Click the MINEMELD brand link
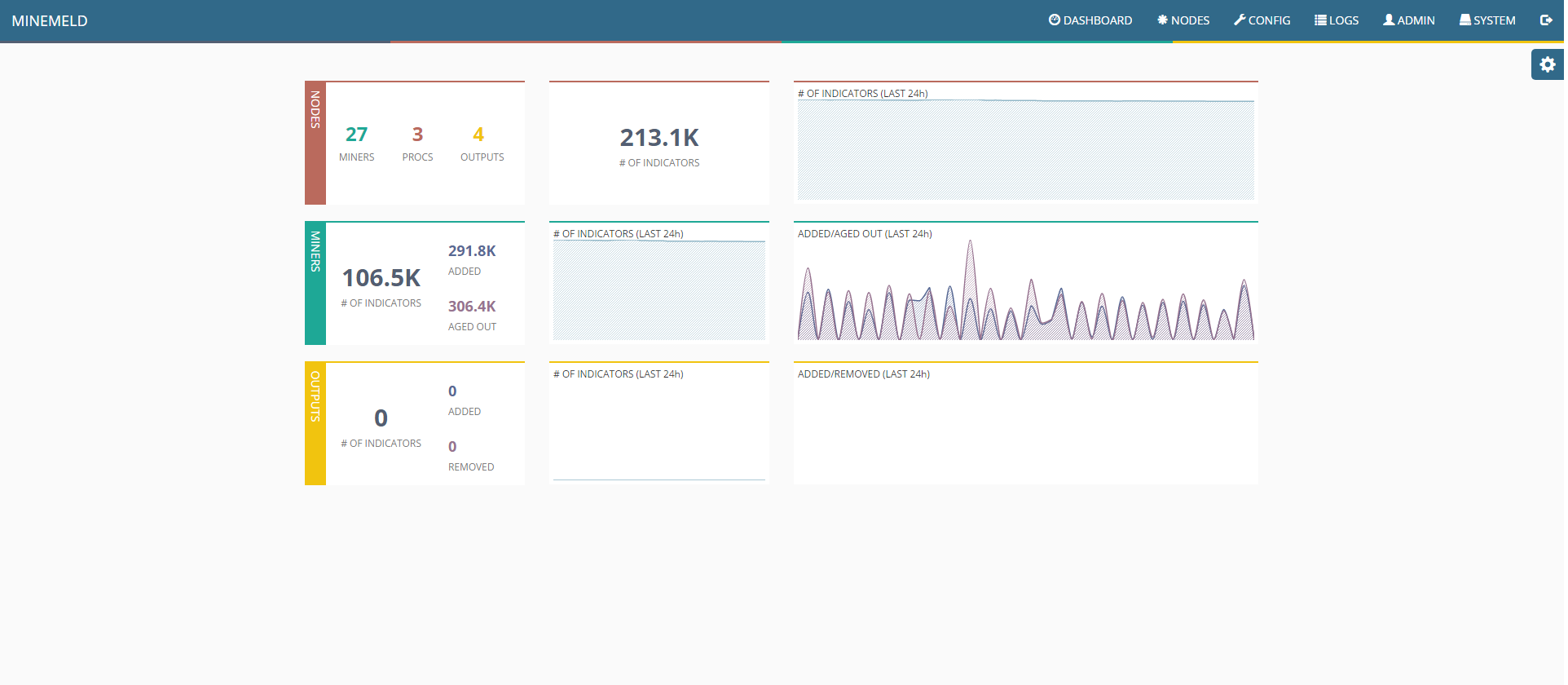The height and width of the screenshot is (685, 1568). (x=50, y=21)
